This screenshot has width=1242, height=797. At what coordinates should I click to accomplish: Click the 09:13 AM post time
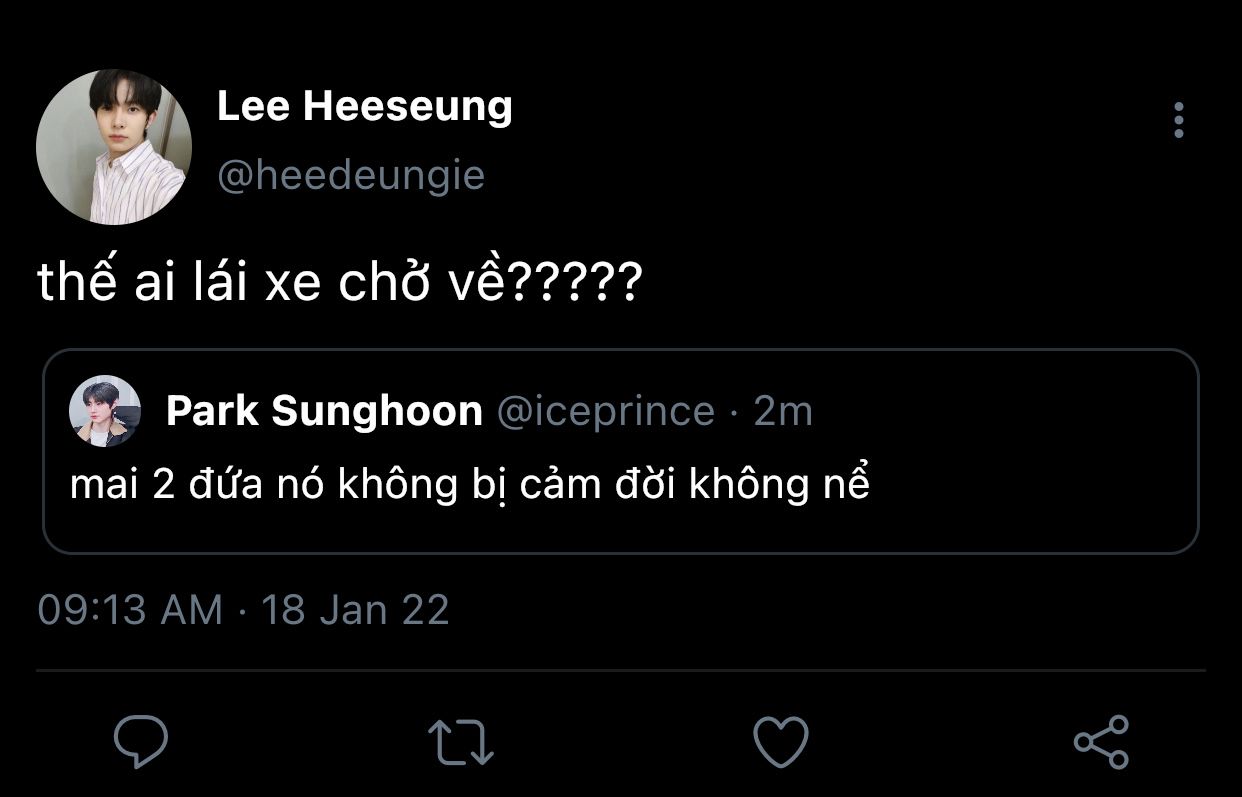(x=130, y=609)
